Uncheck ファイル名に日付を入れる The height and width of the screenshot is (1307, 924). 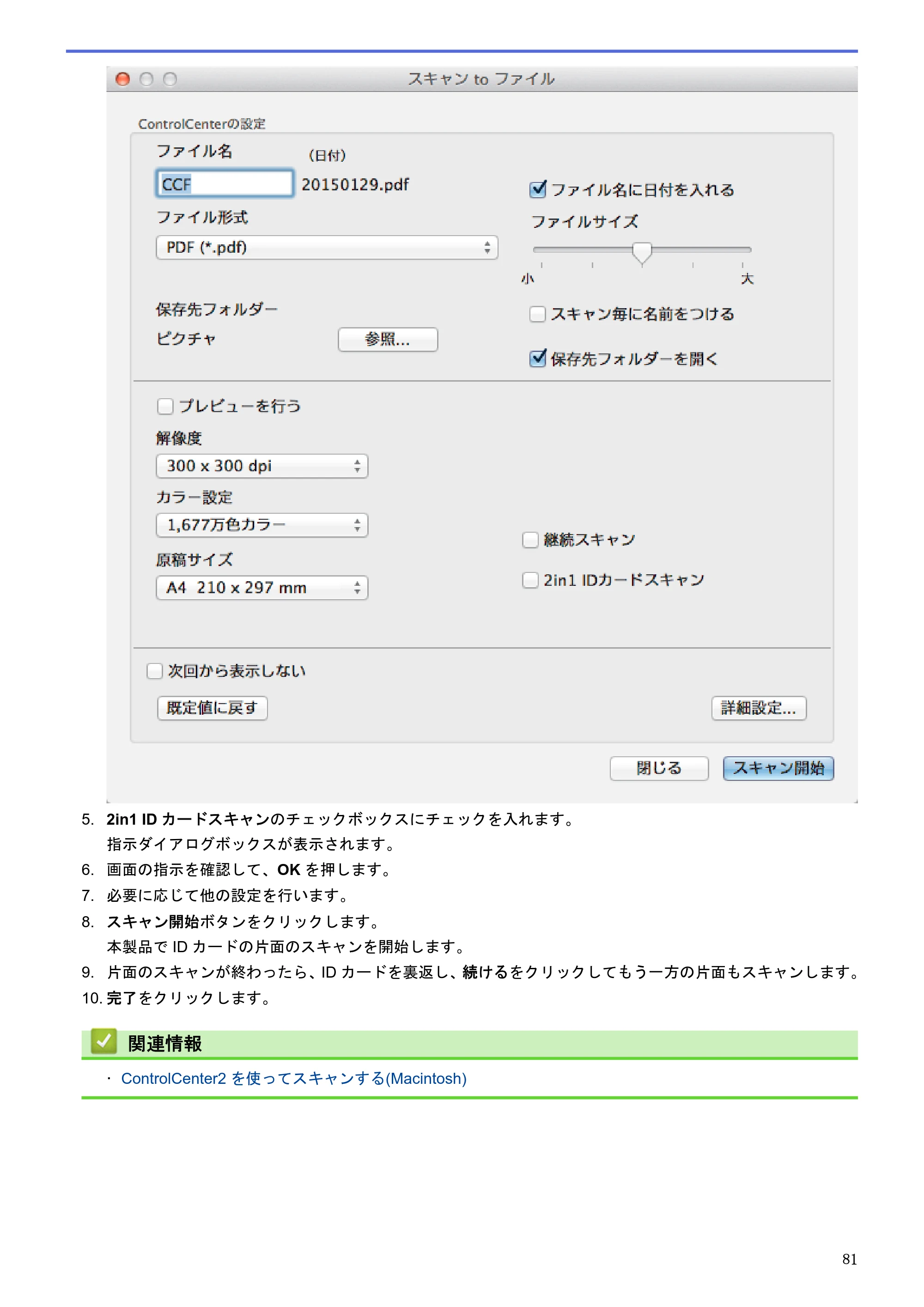[x=537, y=189]
